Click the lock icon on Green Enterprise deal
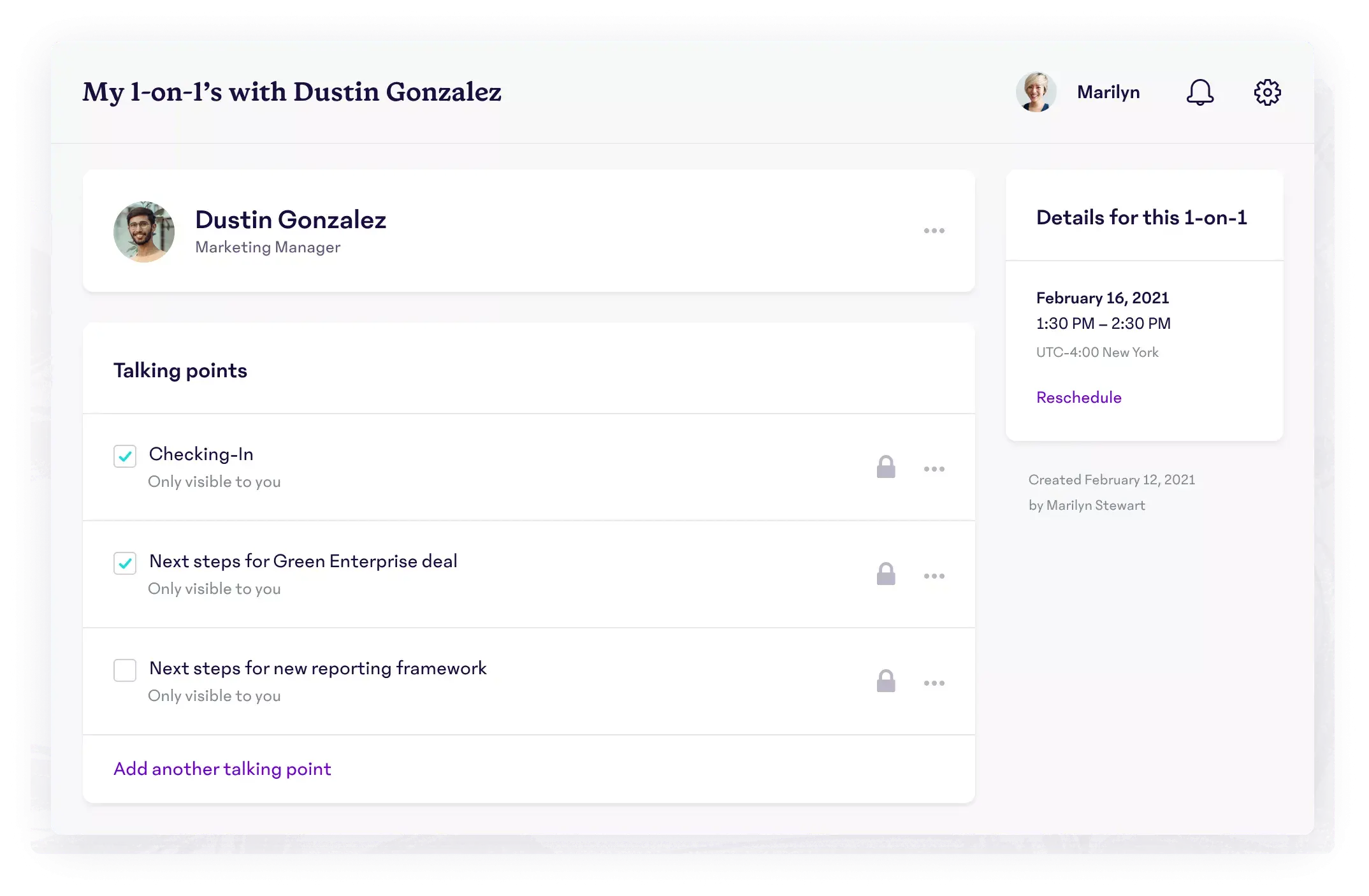Image resolution: width=1369 pixels, height=896 pixels. tap(886, 574)
